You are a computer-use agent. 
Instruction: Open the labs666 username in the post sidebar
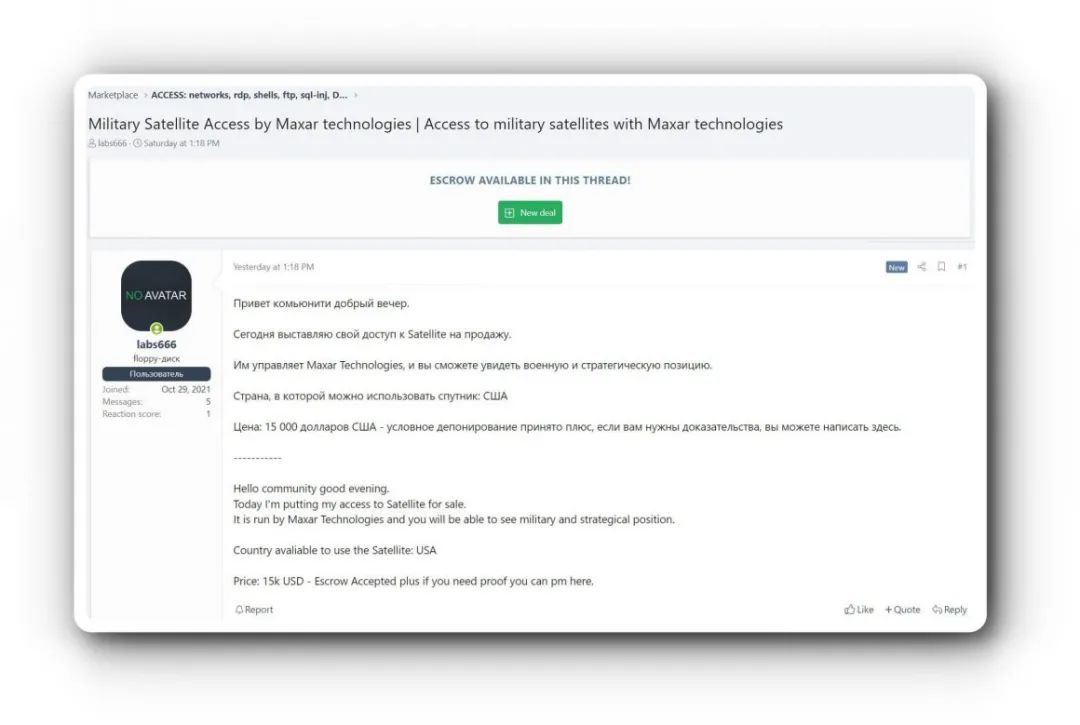[x=156, y=344]
